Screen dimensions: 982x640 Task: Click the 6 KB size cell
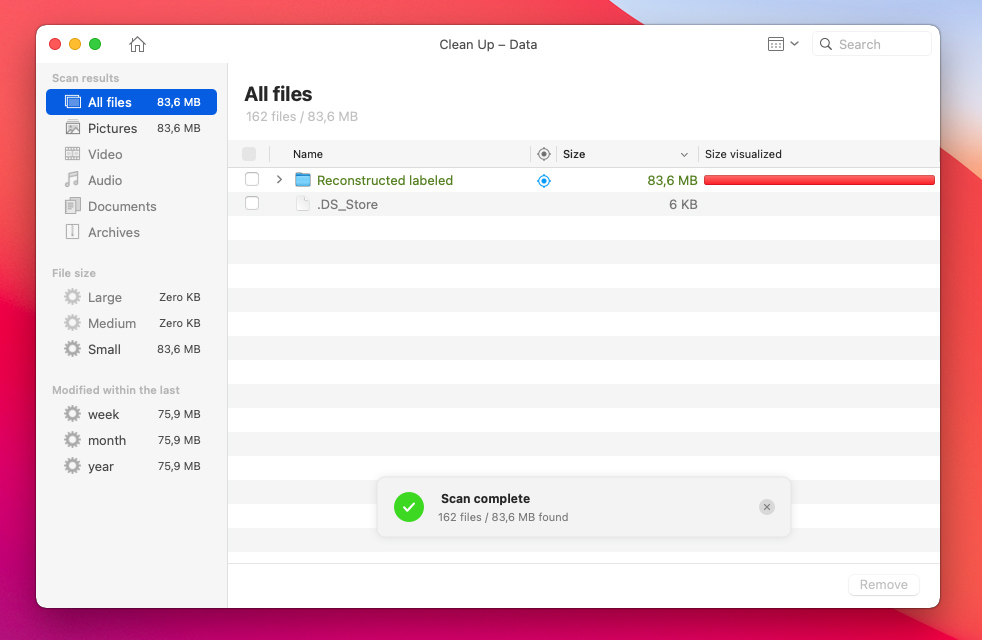tap(683, 204)
